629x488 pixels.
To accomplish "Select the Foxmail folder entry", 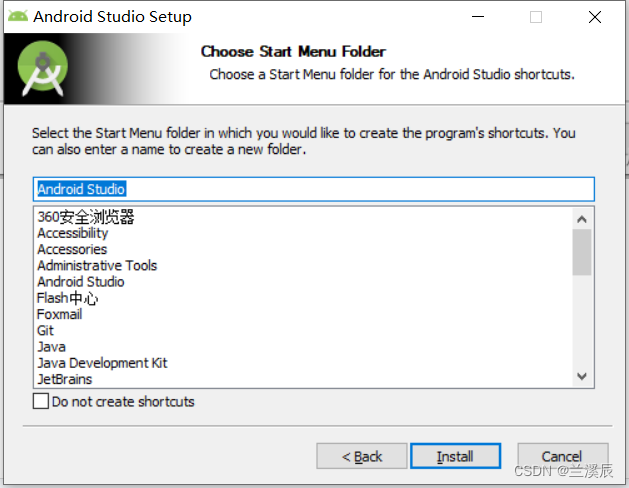I will point(59,314).
